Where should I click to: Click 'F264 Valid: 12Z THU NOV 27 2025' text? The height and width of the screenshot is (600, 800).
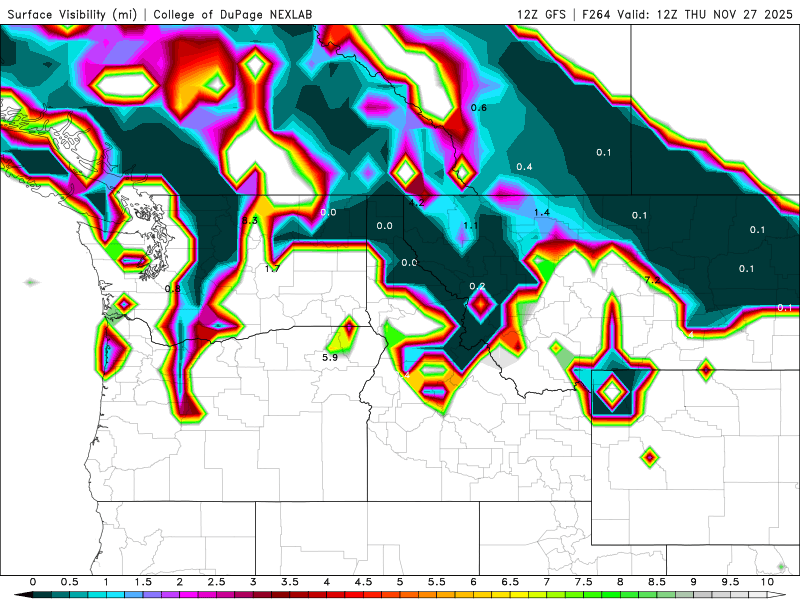pos(687,14)
